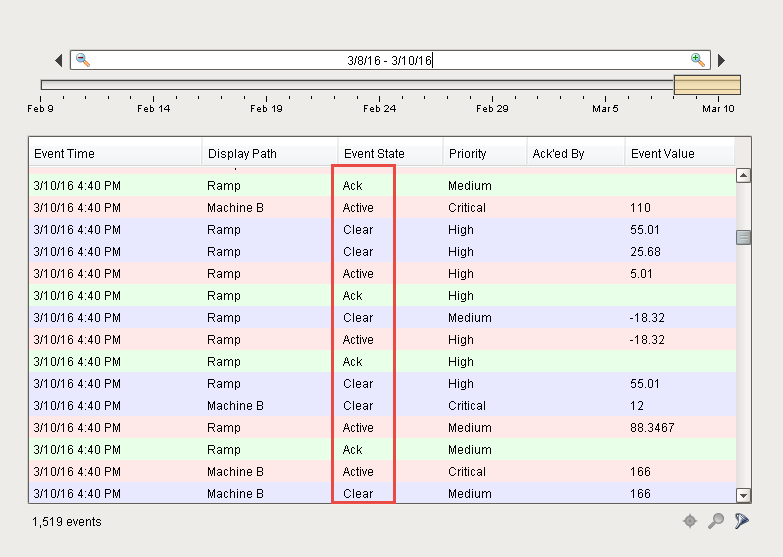Click the zoom in magnifier icon
This screenshot has width=783, height=557.
click(697, 60)
